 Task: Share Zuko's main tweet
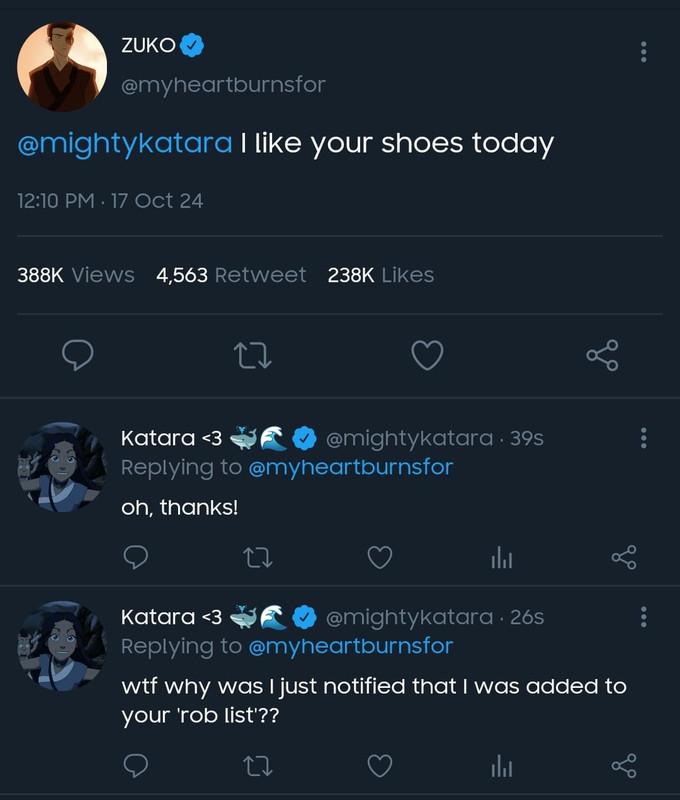[602, 355]
